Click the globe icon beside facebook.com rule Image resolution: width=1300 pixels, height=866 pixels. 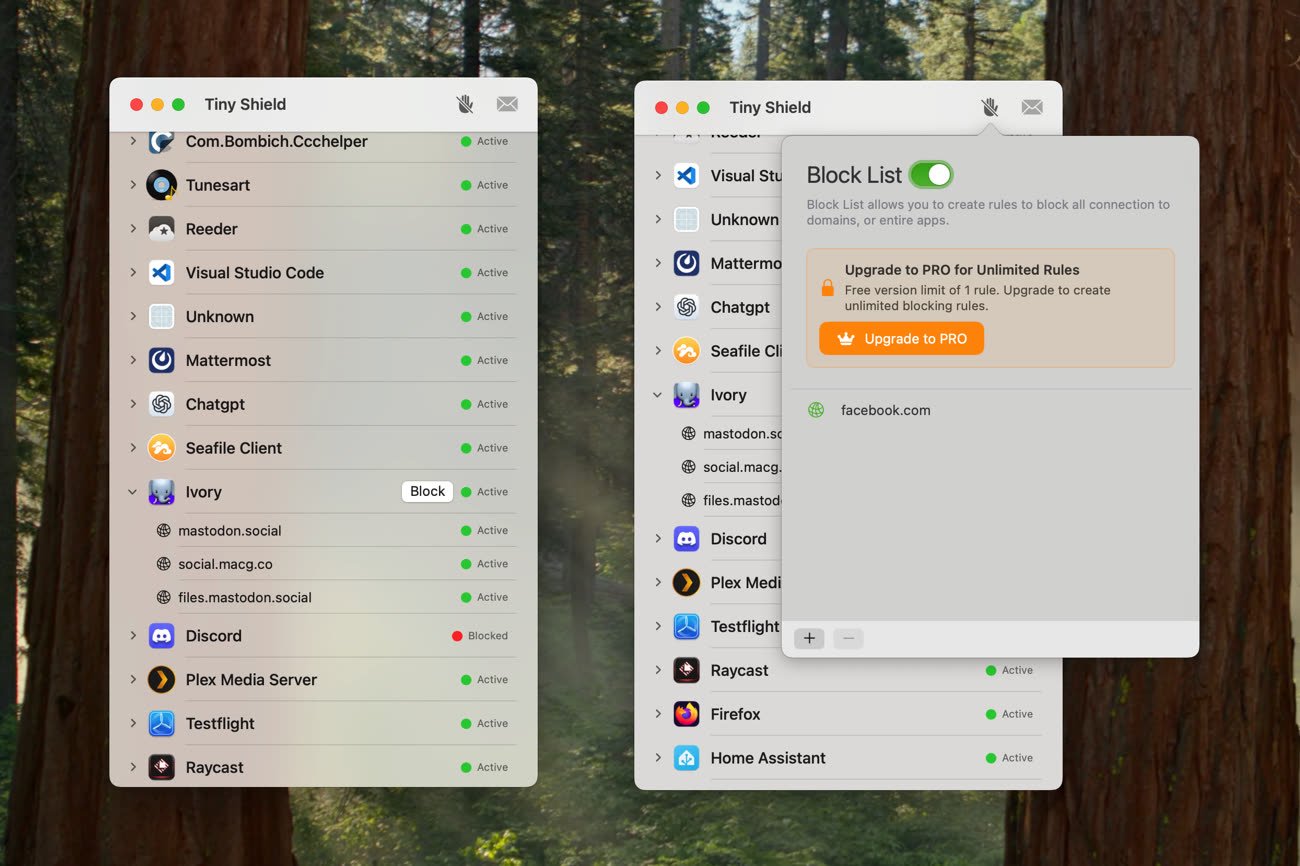click(816, 410)
